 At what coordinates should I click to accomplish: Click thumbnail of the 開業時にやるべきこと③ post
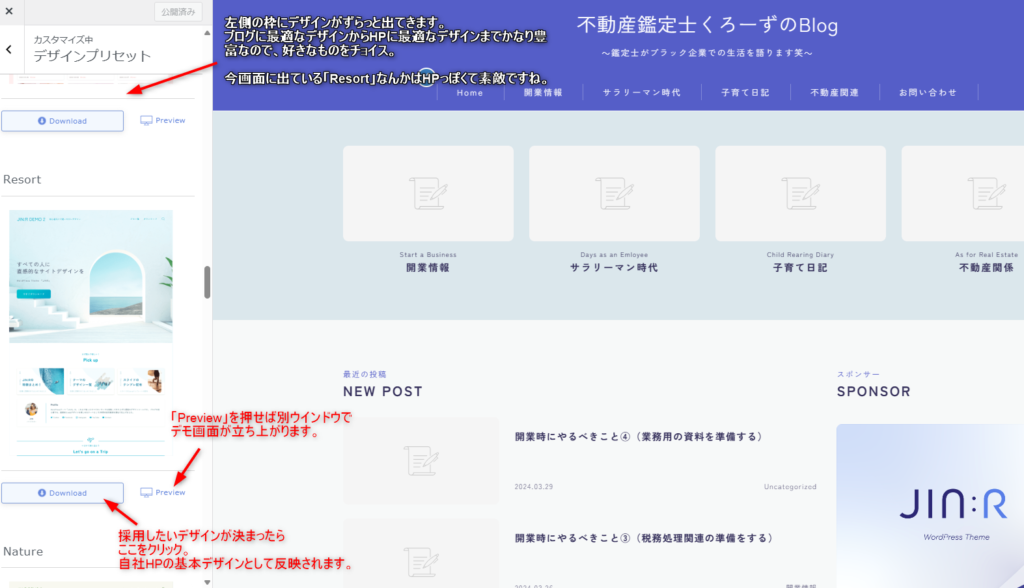[x=421, y=554]
